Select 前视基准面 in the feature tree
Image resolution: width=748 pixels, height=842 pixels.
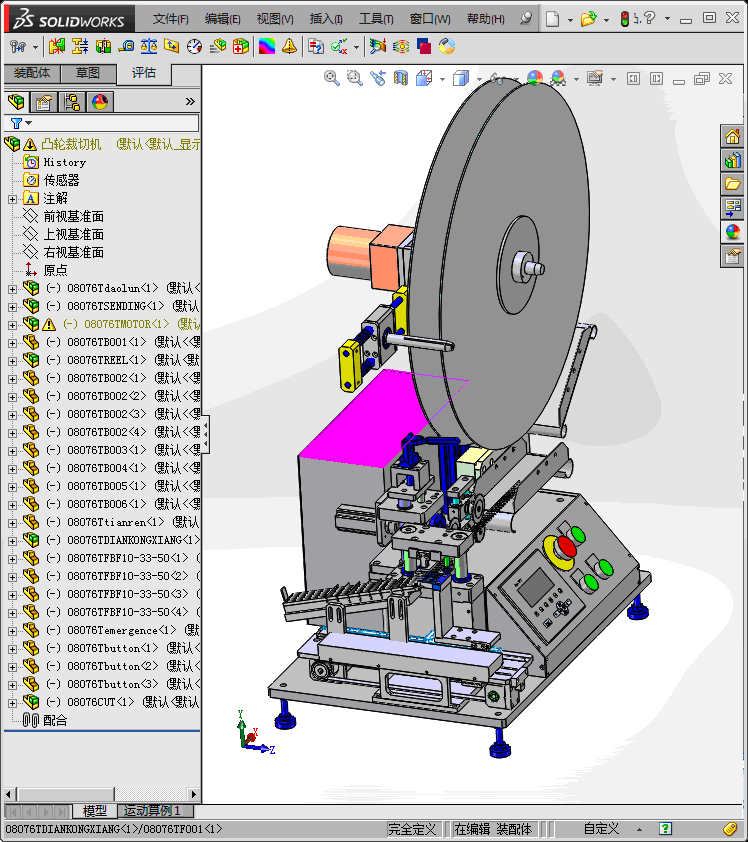74,216
